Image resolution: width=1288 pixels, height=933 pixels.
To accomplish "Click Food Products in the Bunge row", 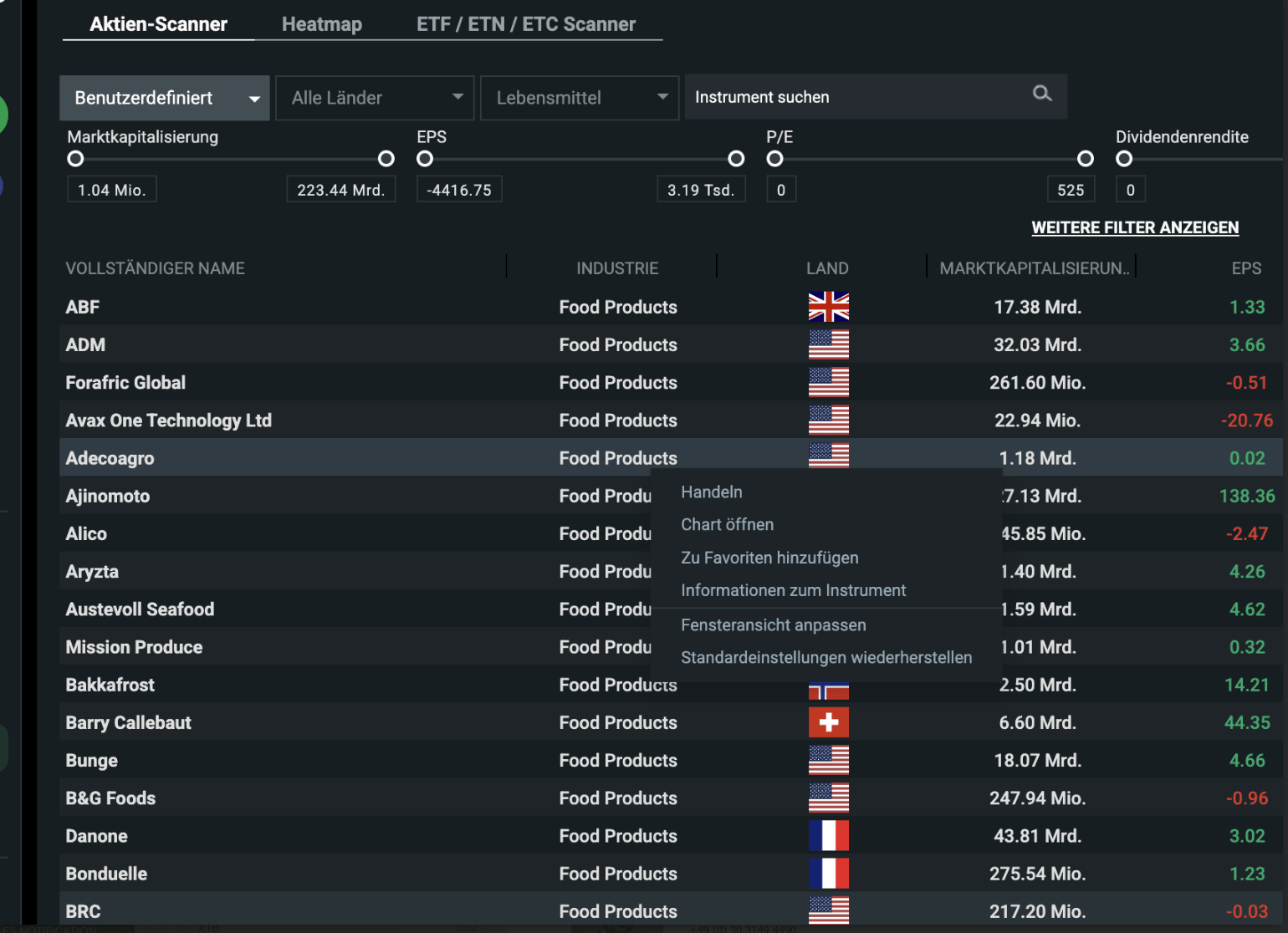I will (618, 761).
